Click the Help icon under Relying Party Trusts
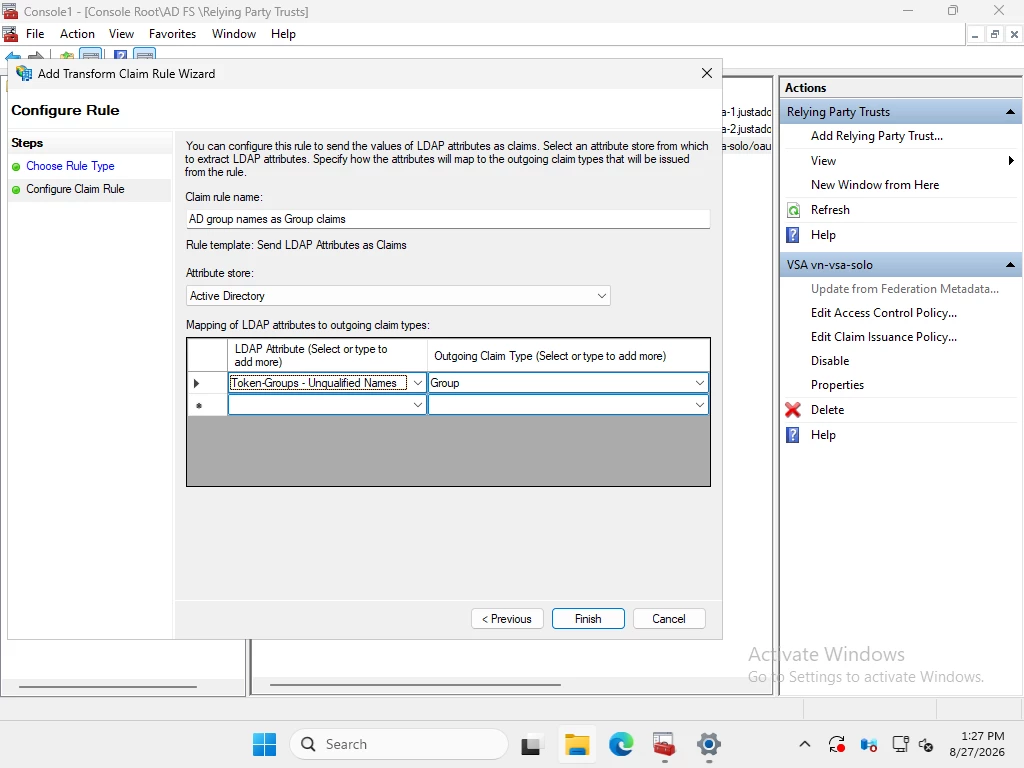The height and width of the screenshot is (768, 1024). pyautogui.click(x=793, y=235)
